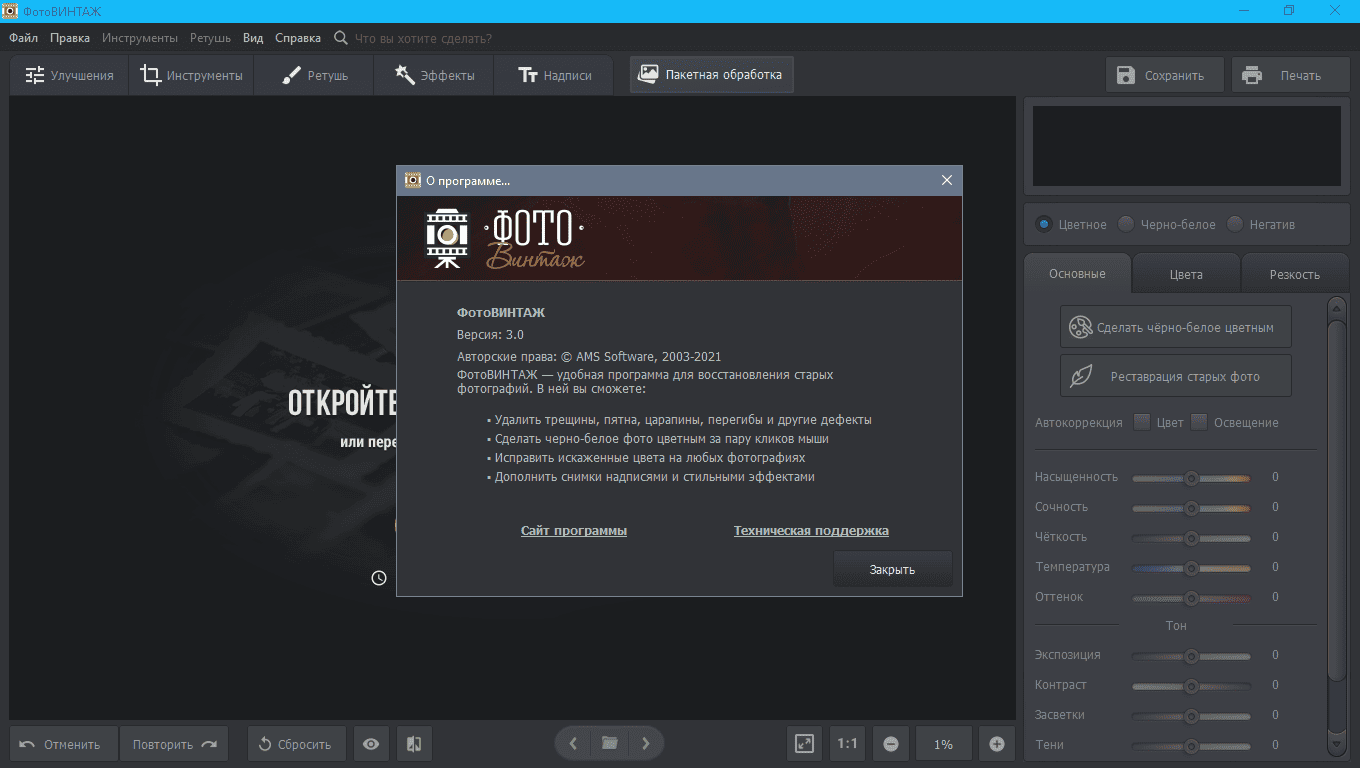Click the right panel scrollbar up arrow
Screen dimensions: 1360x768
1337,306
